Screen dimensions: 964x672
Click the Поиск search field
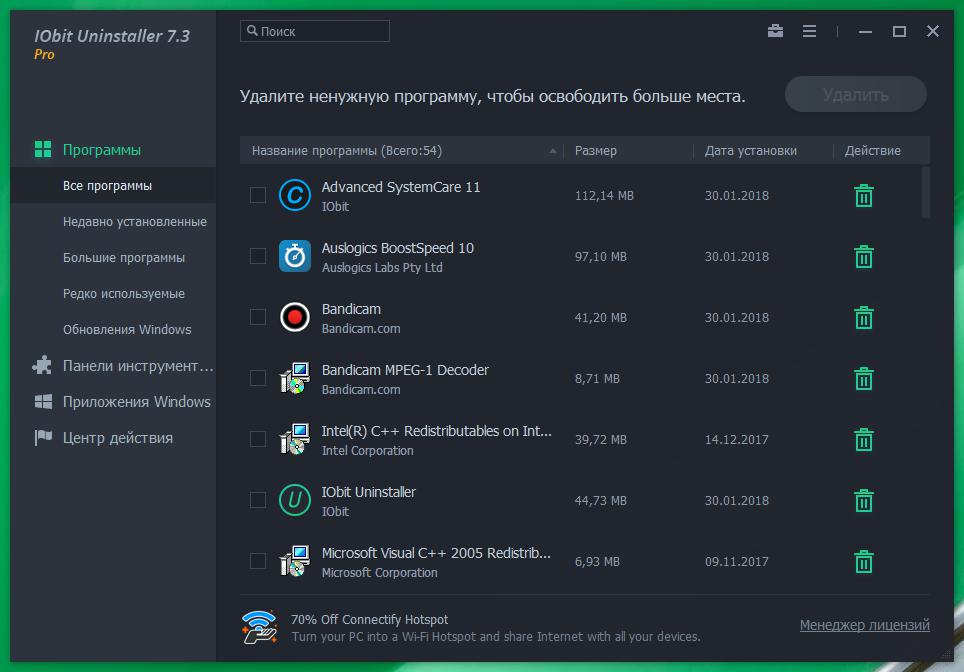[x=315, y=32]
